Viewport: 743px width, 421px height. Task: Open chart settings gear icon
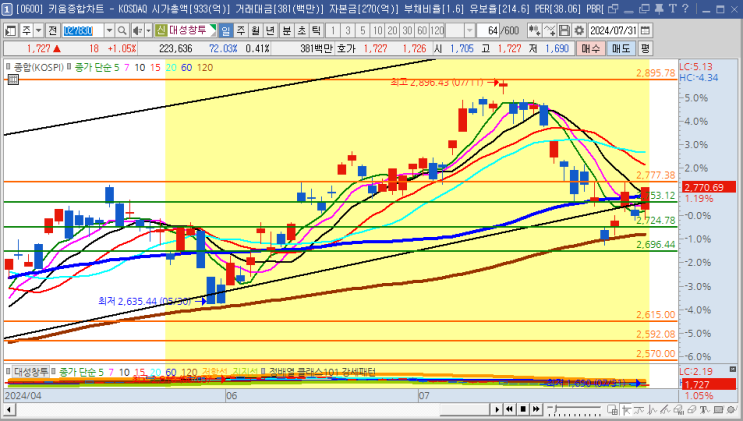click(579, 30)
